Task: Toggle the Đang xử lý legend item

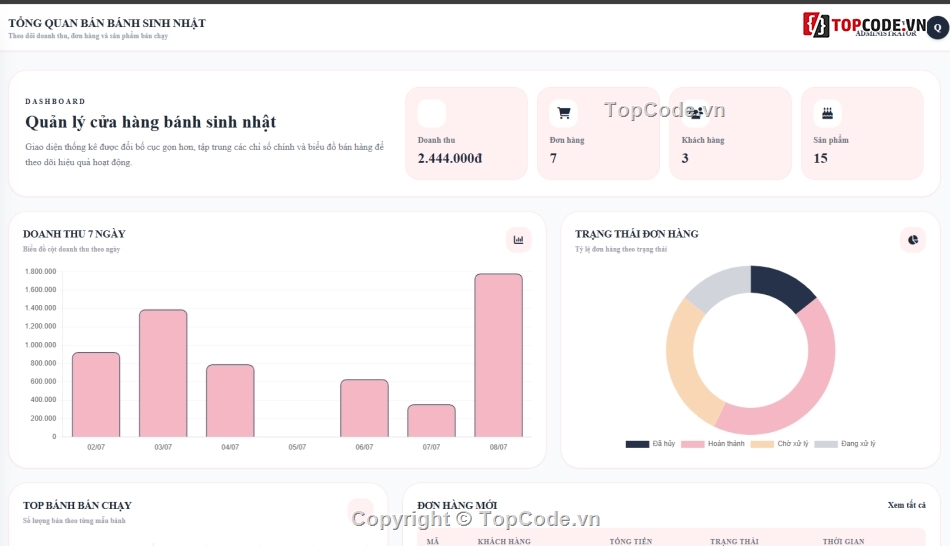Action: tap(845, 444)
